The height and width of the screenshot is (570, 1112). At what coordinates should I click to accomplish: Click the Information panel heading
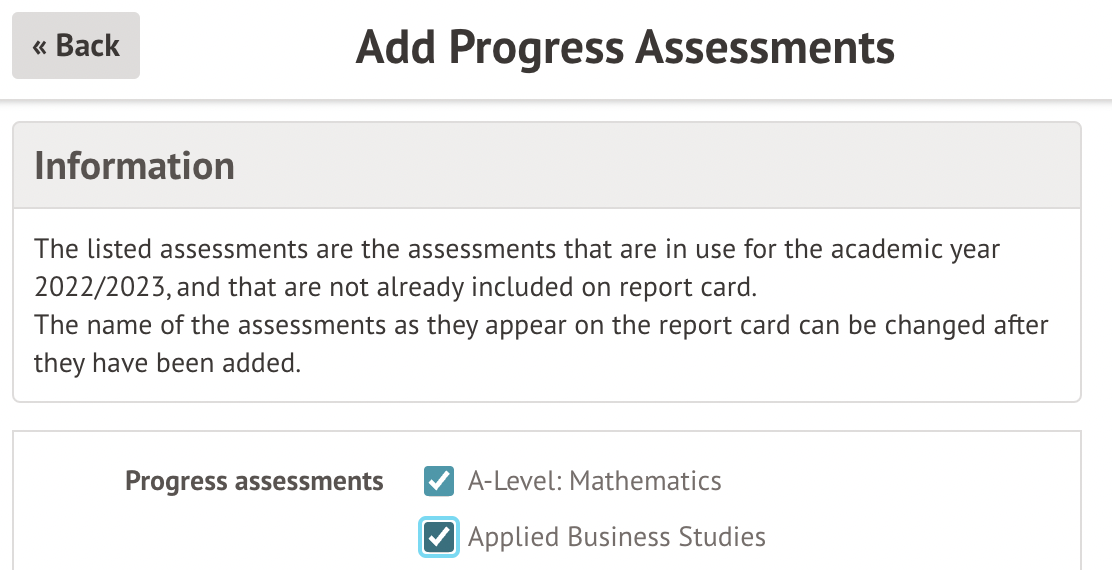[x=135, y=166]
